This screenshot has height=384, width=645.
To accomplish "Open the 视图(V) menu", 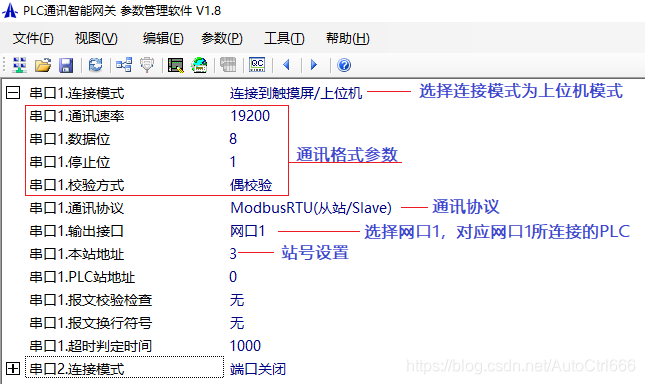I will (96, 38).
